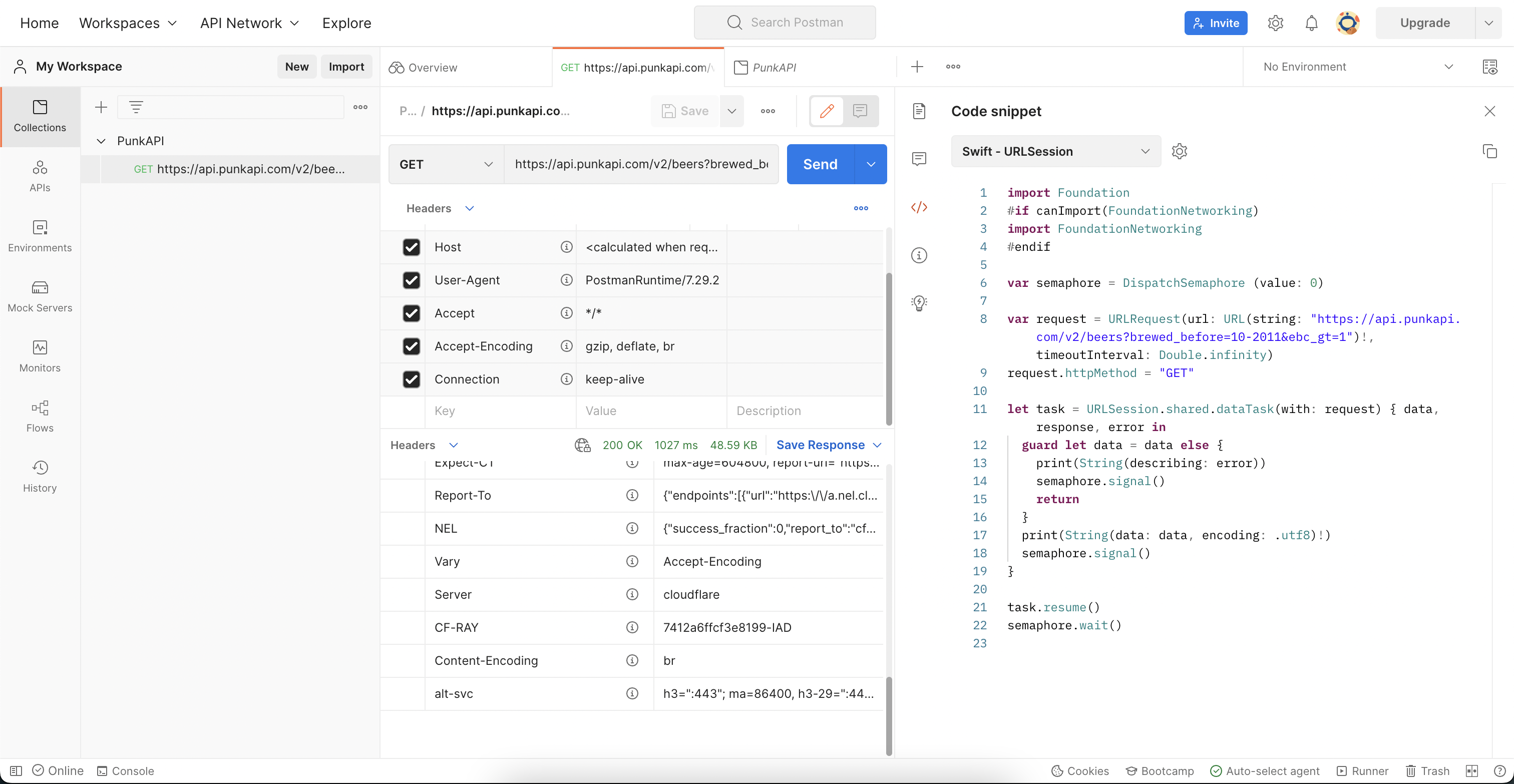This screenshot has width=1514, height=784.
Task: Uncheck the User-Agent header checkbox
Action: tap(412, 280)
